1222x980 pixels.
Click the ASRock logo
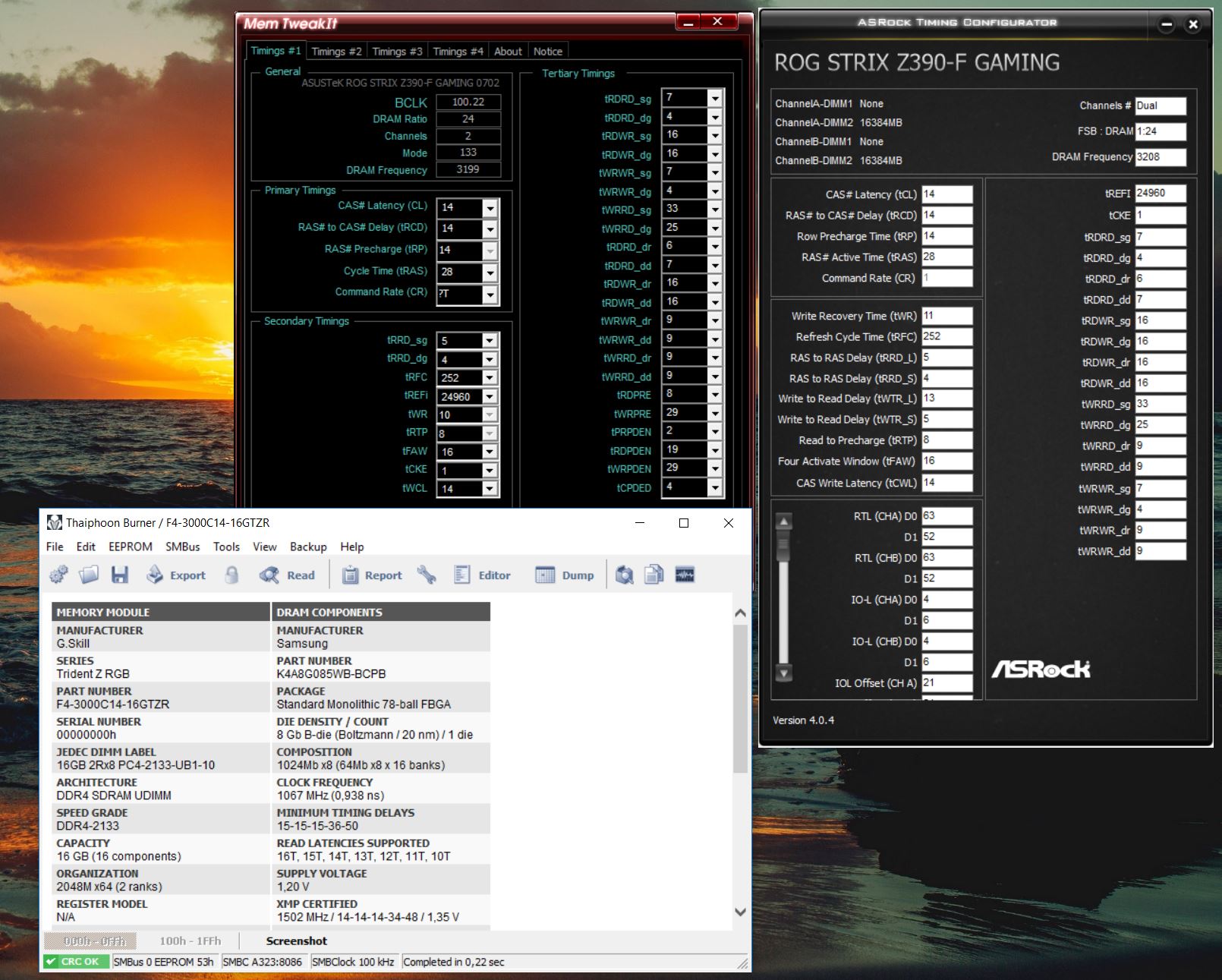pyautogui.click(x=1041, y=669)
